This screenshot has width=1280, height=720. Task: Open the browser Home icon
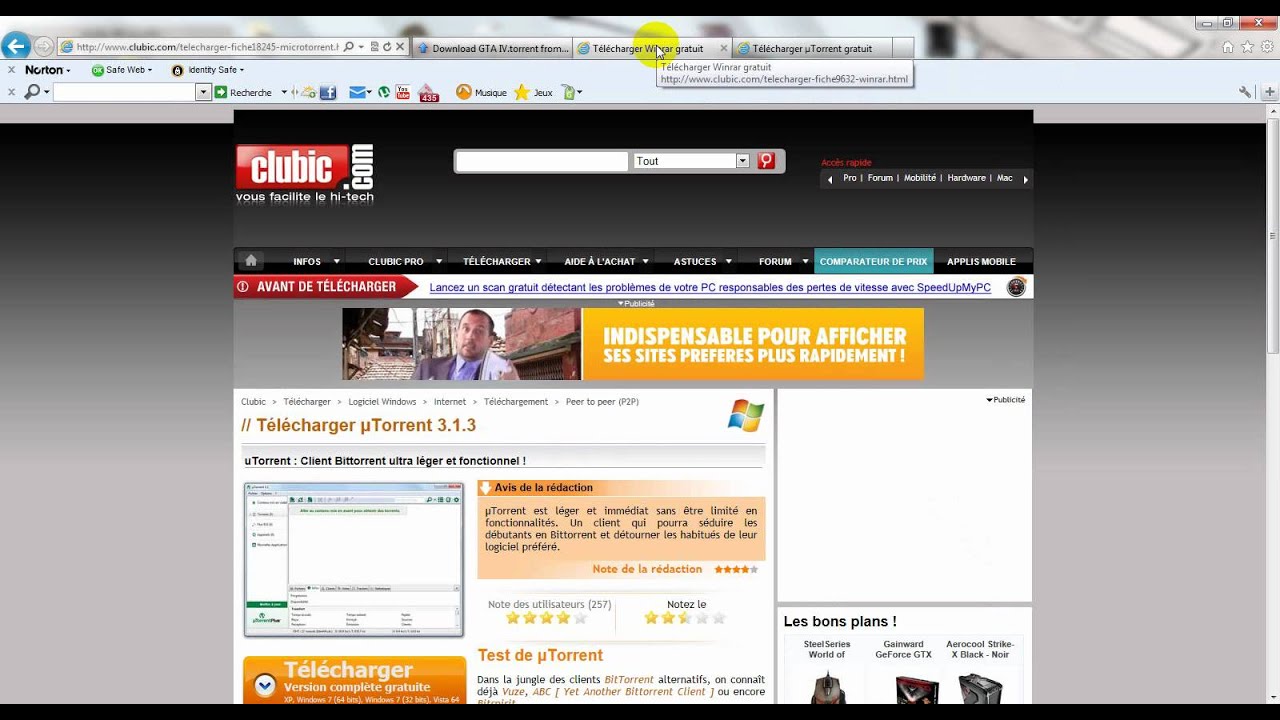coord(1228,47)
